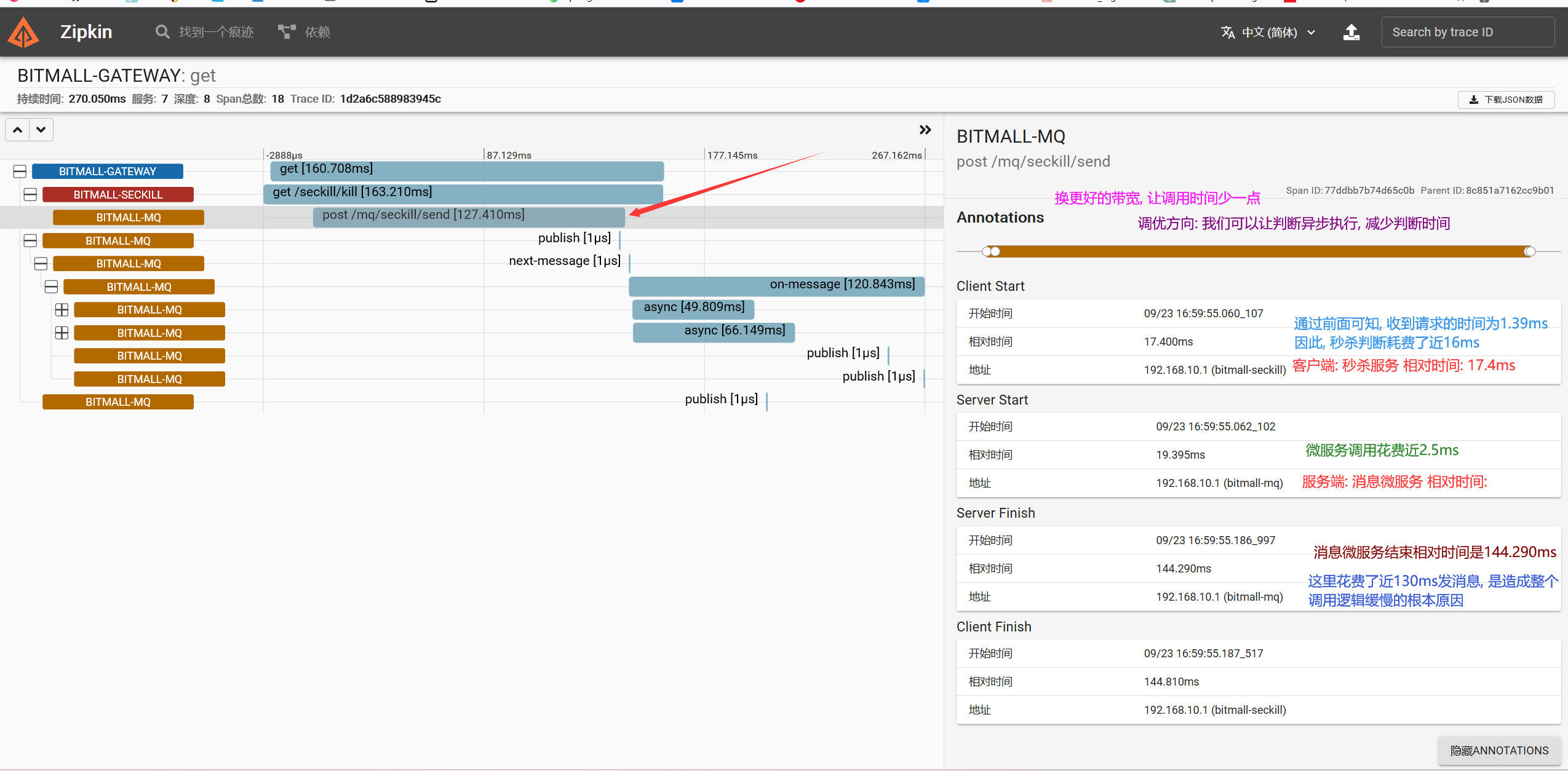Screen dimensions: 1568x771
Task: Select the on-message 120.843ms span bar
Action: 776,286
